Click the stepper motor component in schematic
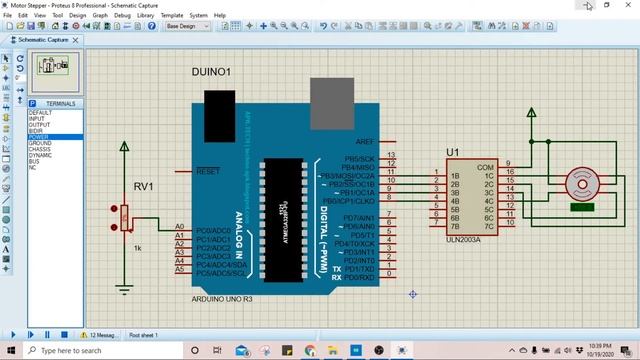 (x=582, y=184)
